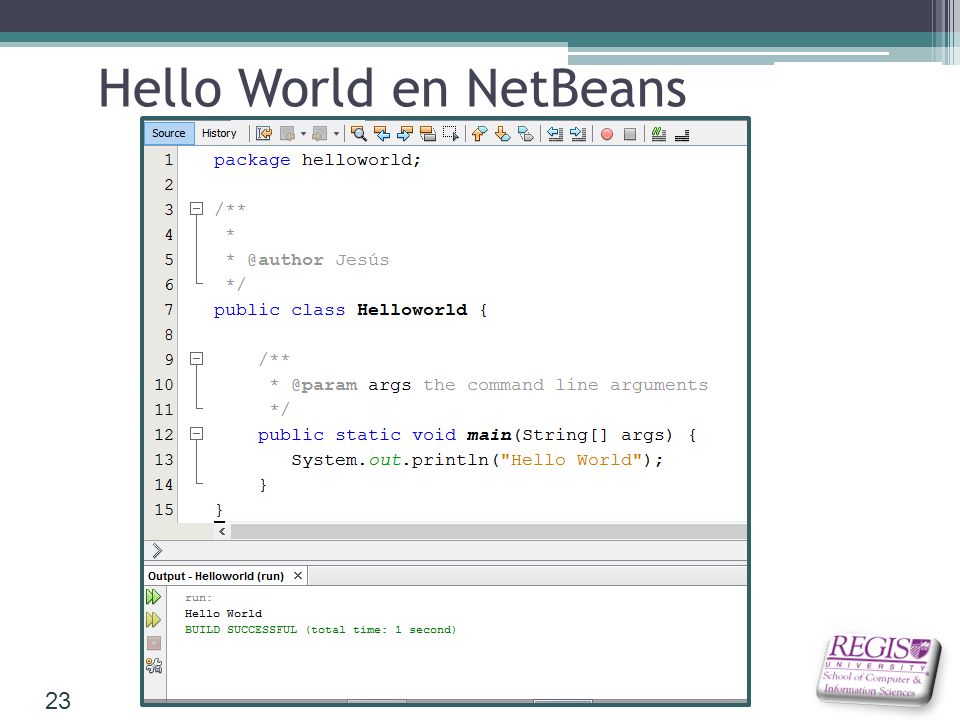Select the Output - Helloworld (run) tab
960x720 pixels.
pos(216,576)
